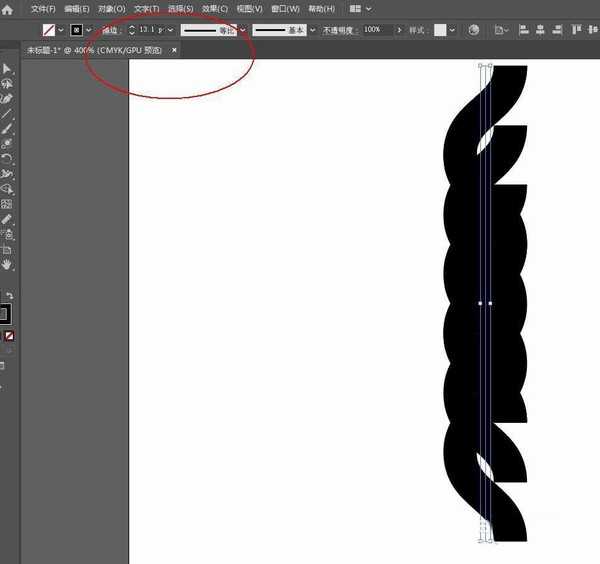Activate the stroke box in toolbox

click(5, 314)
